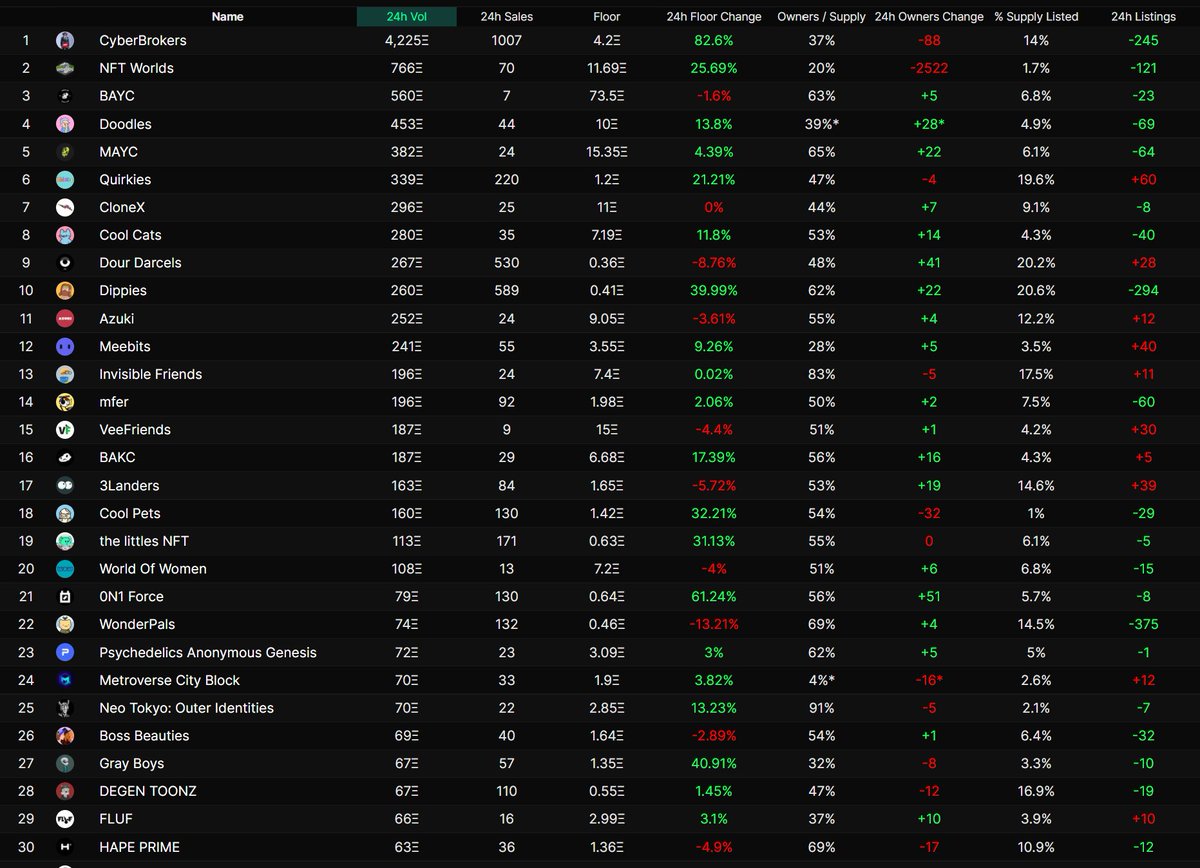Click the Doodles collection avatar icon

click(x=65, y=124)
